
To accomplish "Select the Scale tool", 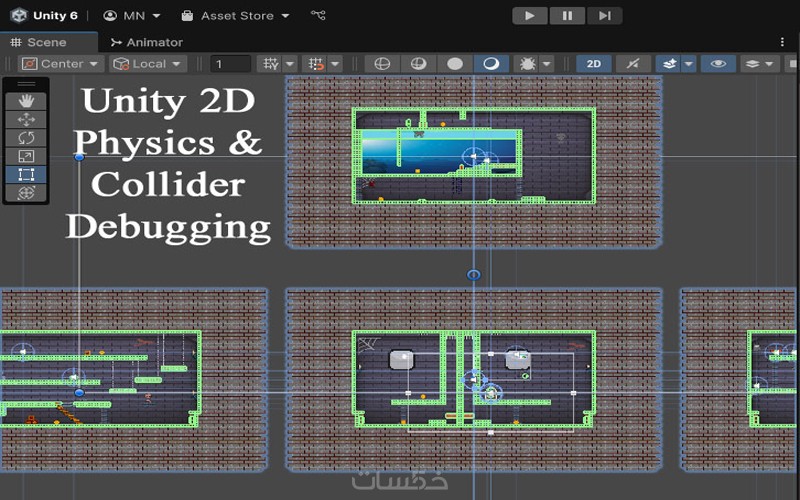I will click(26, 156).
